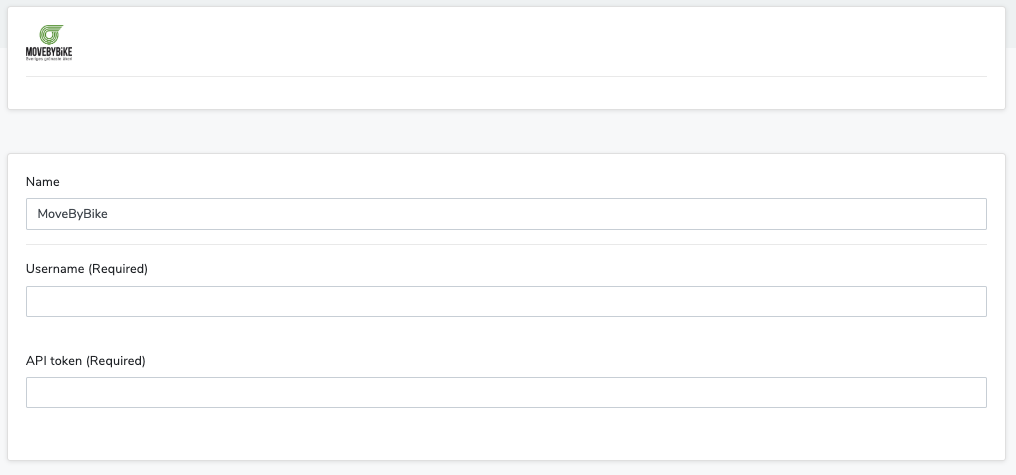This screenshot has width=1016, height=475.
Task: Click the gray gap between the two cards
Action: point(506,131)
